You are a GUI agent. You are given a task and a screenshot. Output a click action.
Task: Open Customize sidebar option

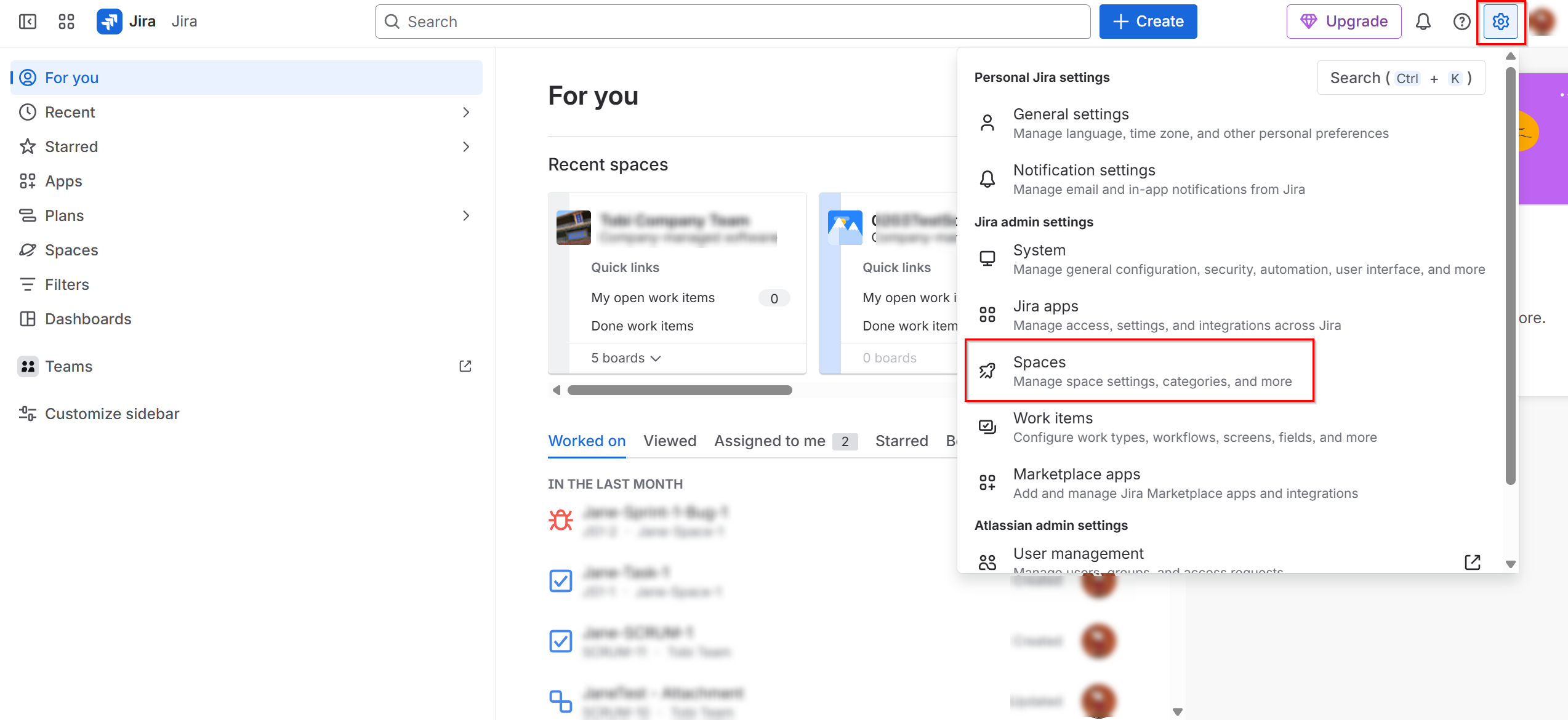pos(112,414)
